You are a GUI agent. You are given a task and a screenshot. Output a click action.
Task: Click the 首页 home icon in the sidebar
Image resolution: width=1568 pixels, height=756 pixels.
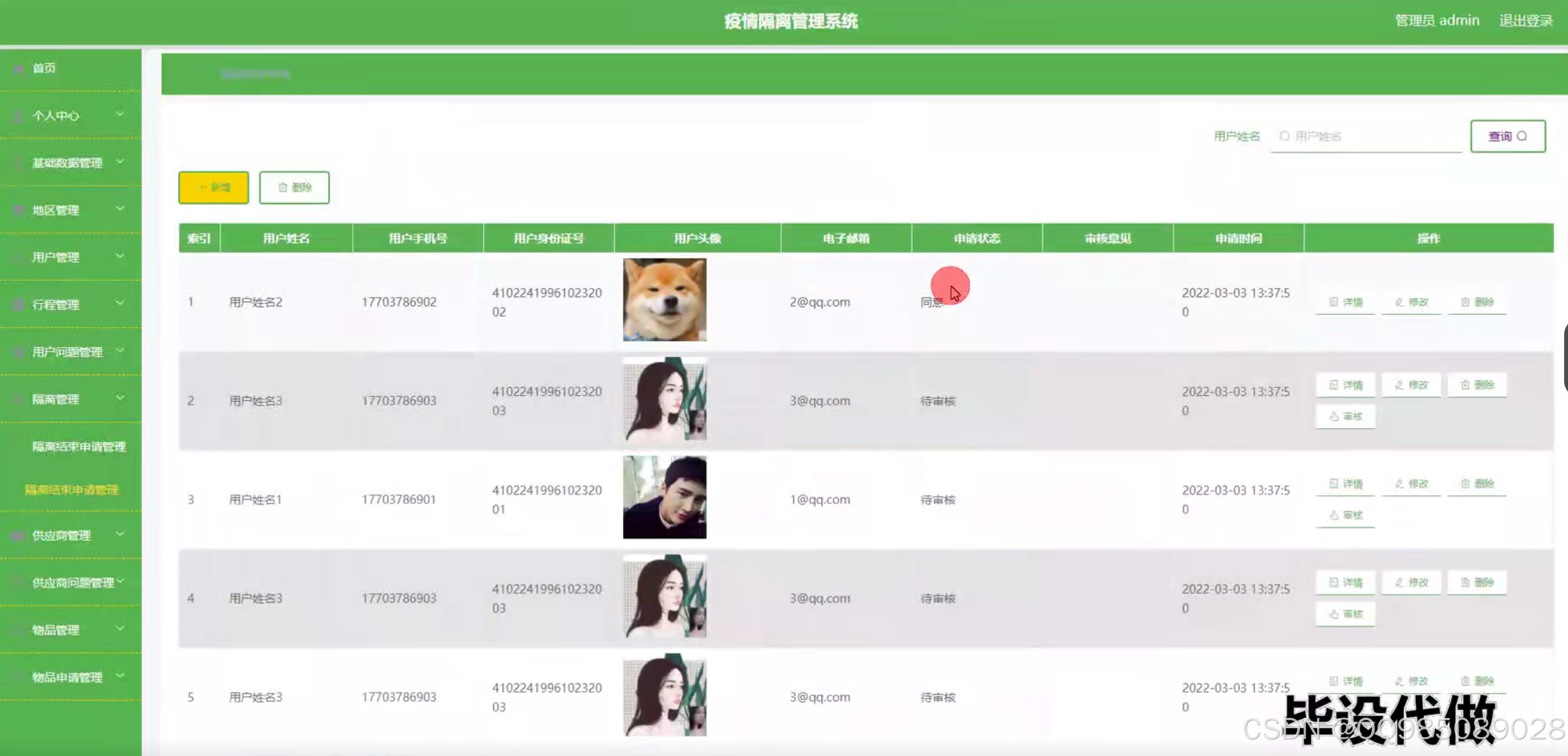(x=19, y=68)
